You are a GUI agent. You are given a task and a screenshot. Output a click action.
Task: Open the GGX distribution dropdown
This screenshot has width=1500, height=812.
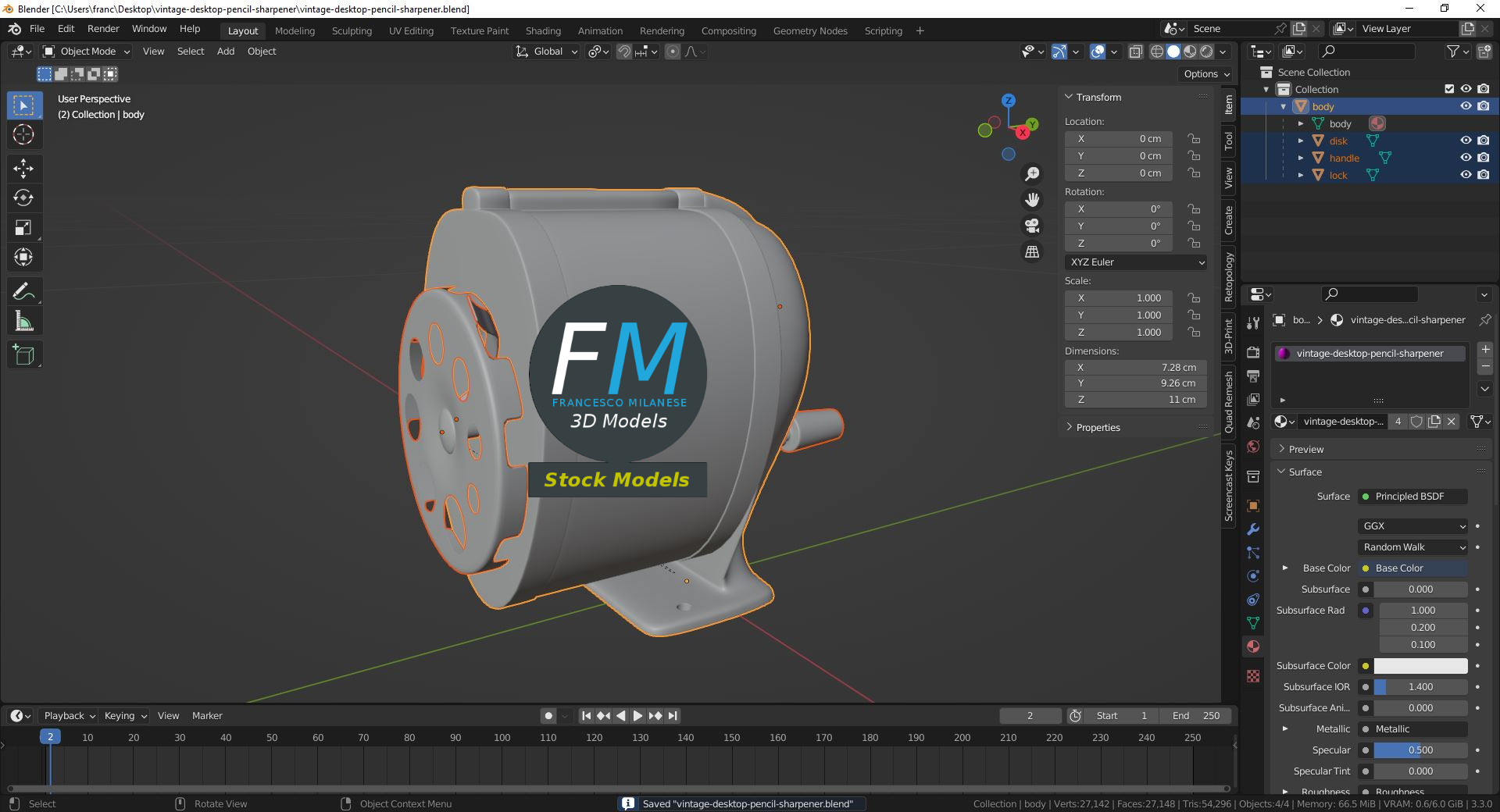pos(1412,526)
